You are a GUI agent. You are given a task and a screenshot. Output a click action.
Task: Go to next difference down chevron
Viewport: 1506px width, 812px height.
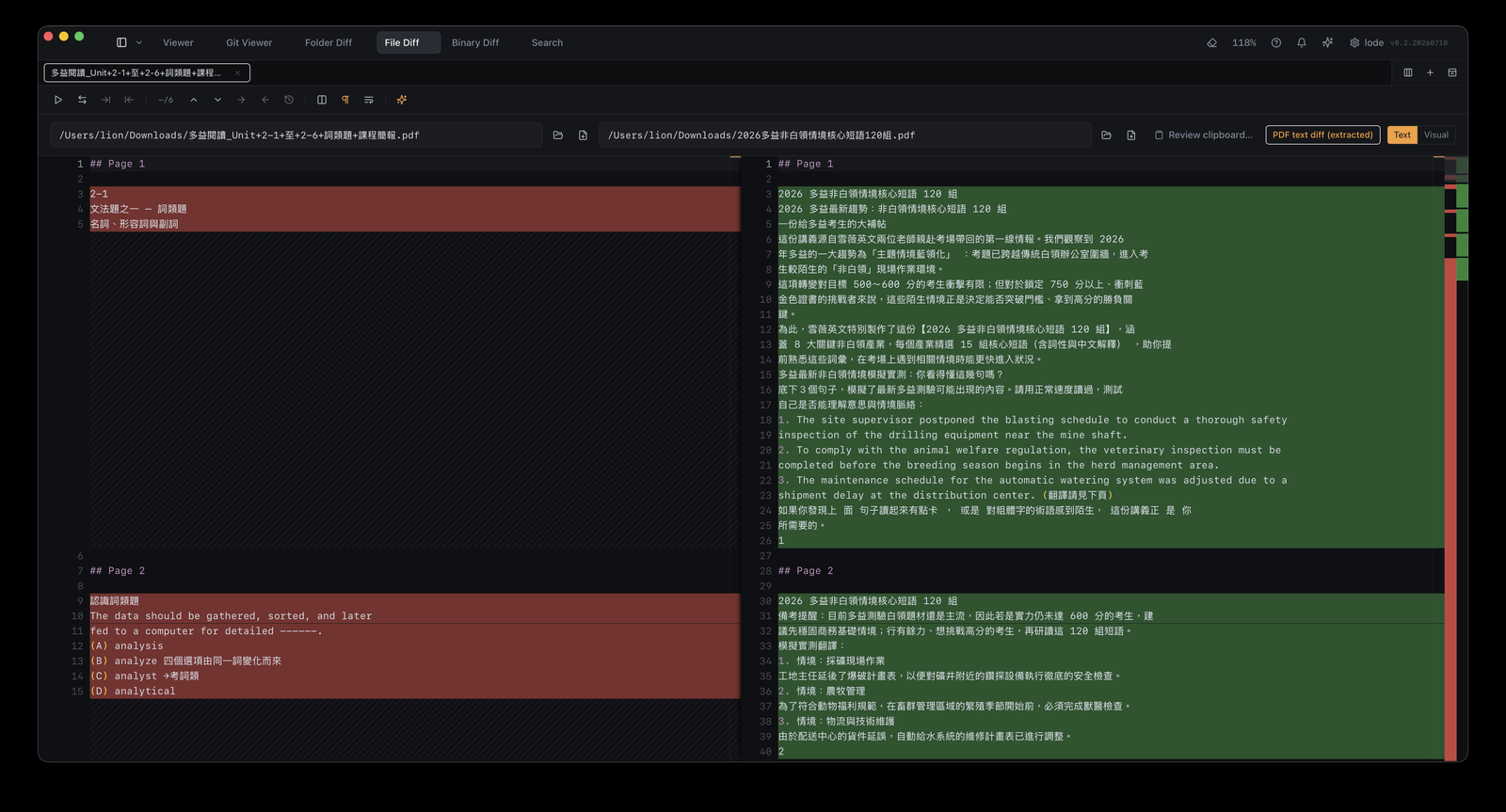[217, 100]
